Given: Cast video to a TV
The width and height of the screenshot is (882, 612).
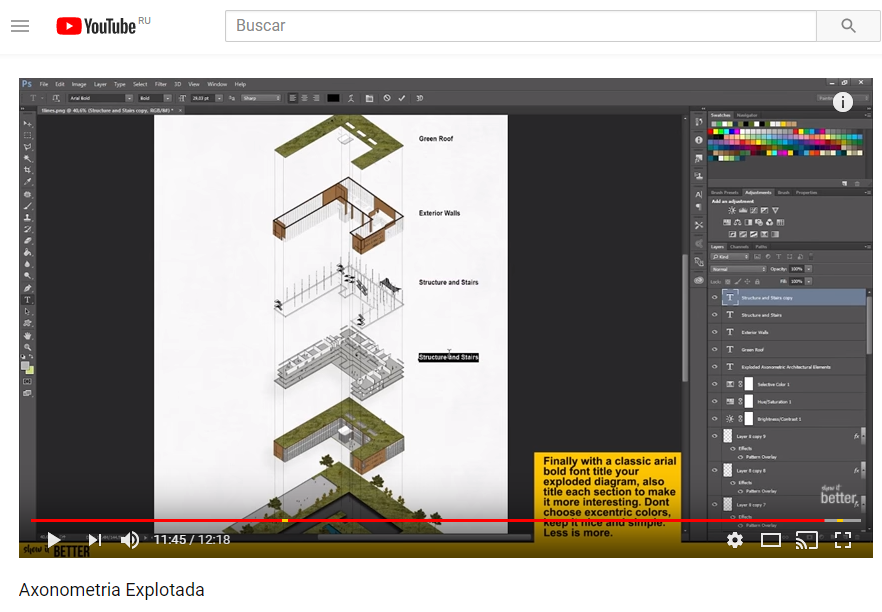Looking at the screenshot, I should pyautogui.click(x=807, y=541).
